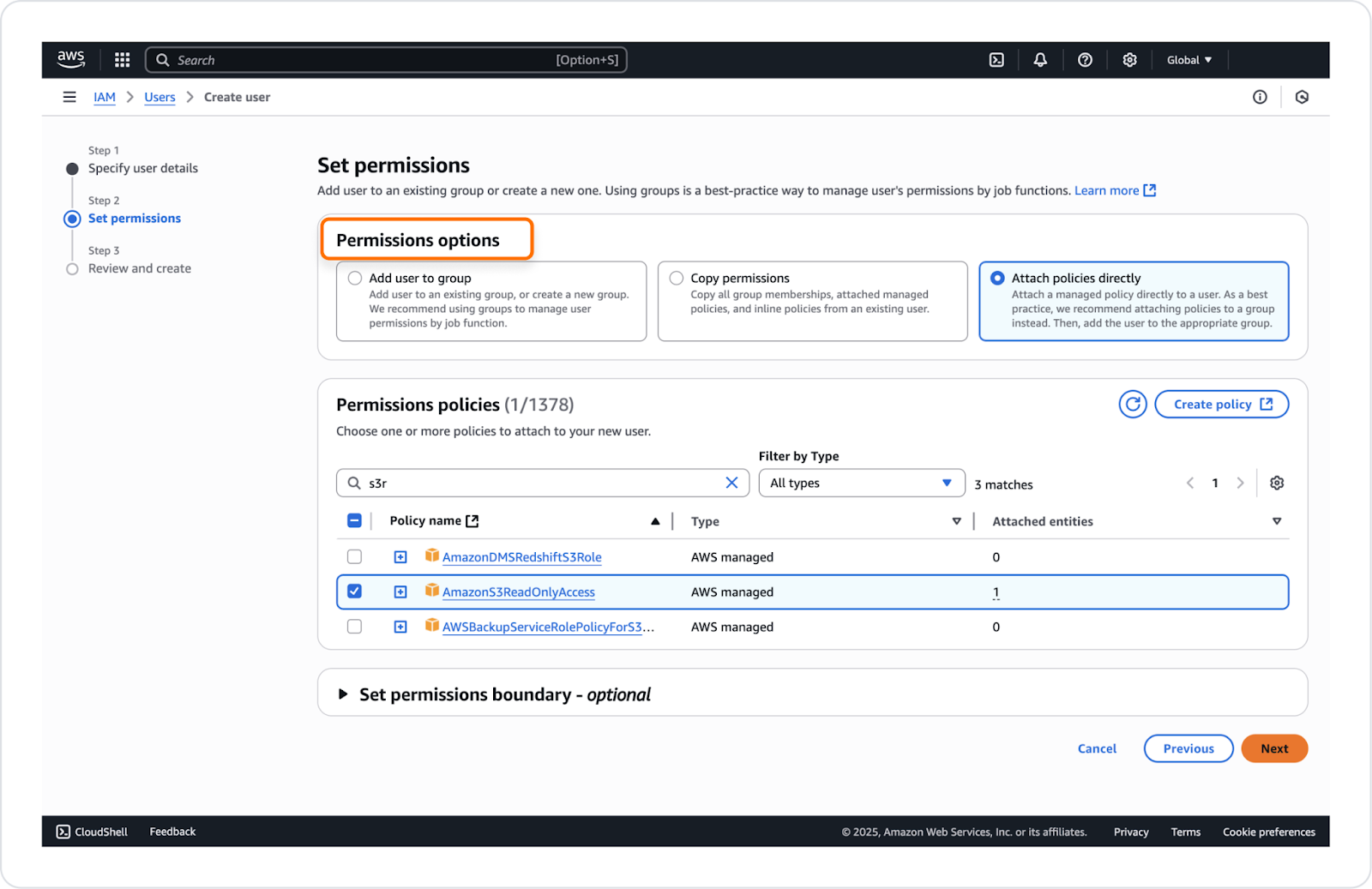
Task: Check the AWSBackupServiceRolePolicyForS3 policy checkbox
Action: (354, 627)
